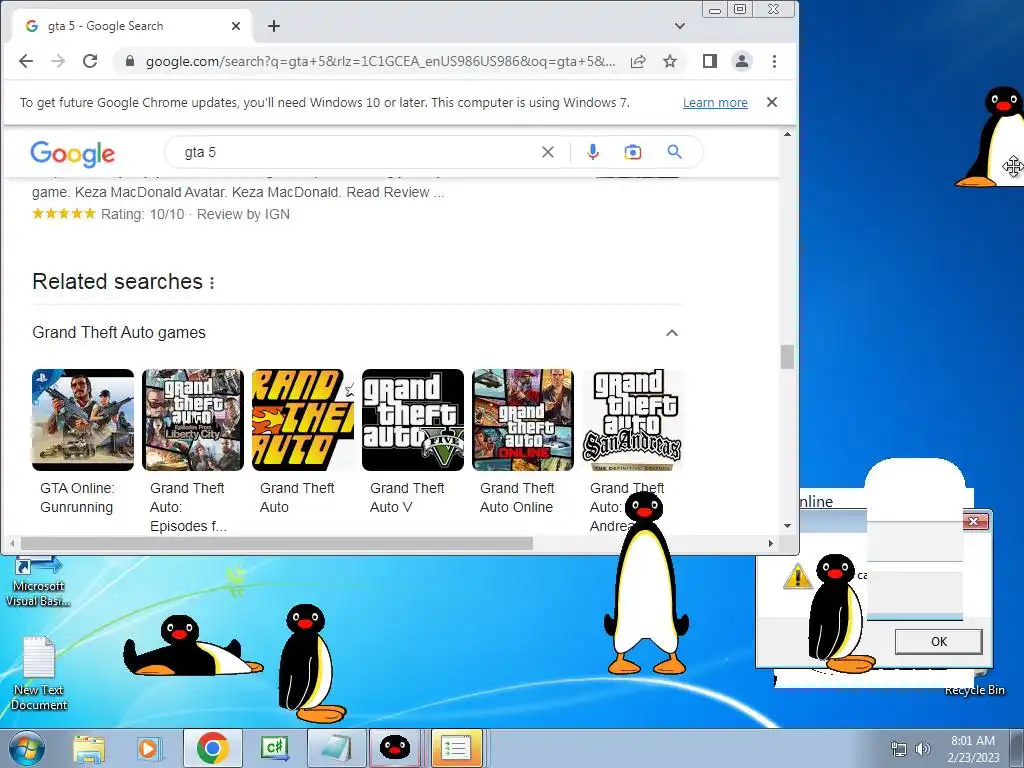The width and height of the screenshot is (1024, 768).
Task: Click the yellow warning icon in the dialog
Action: (x=797, y=576)
